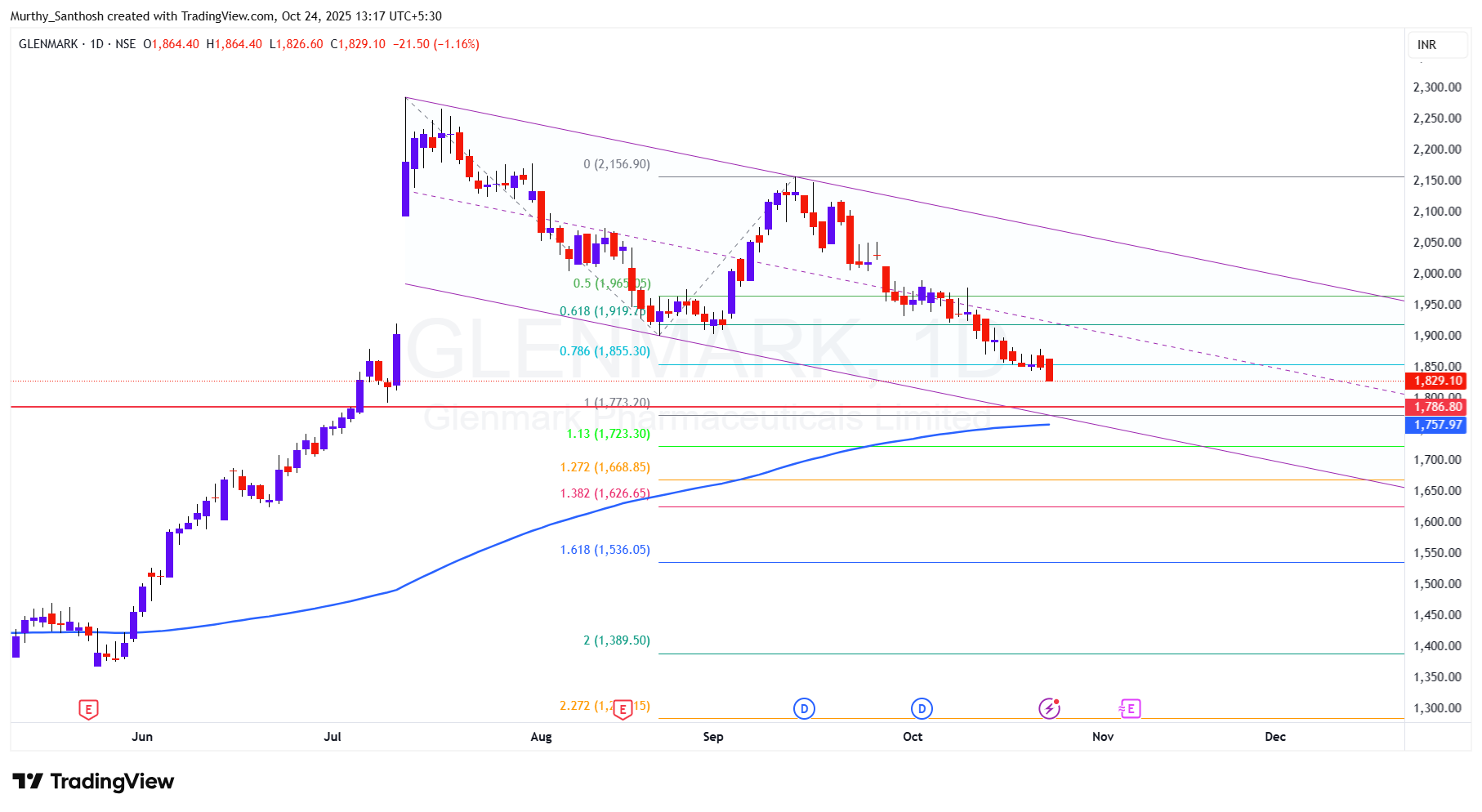Click the low value L1,826.60
The height and width of the screenshot is (812, 1482).
[297, 44]
